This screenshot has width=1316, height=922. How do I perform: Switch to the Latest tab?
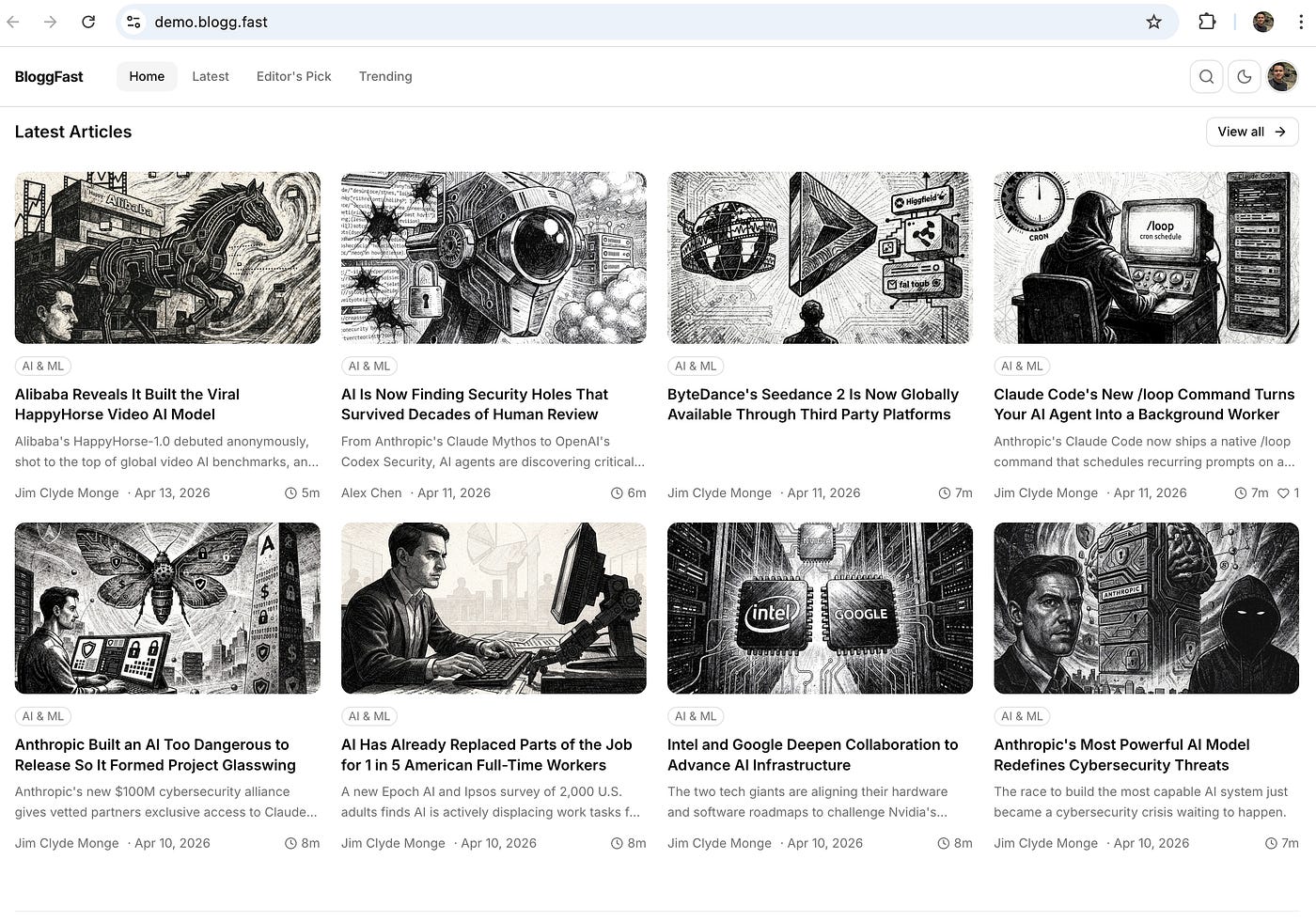click(x=210, y=76)
